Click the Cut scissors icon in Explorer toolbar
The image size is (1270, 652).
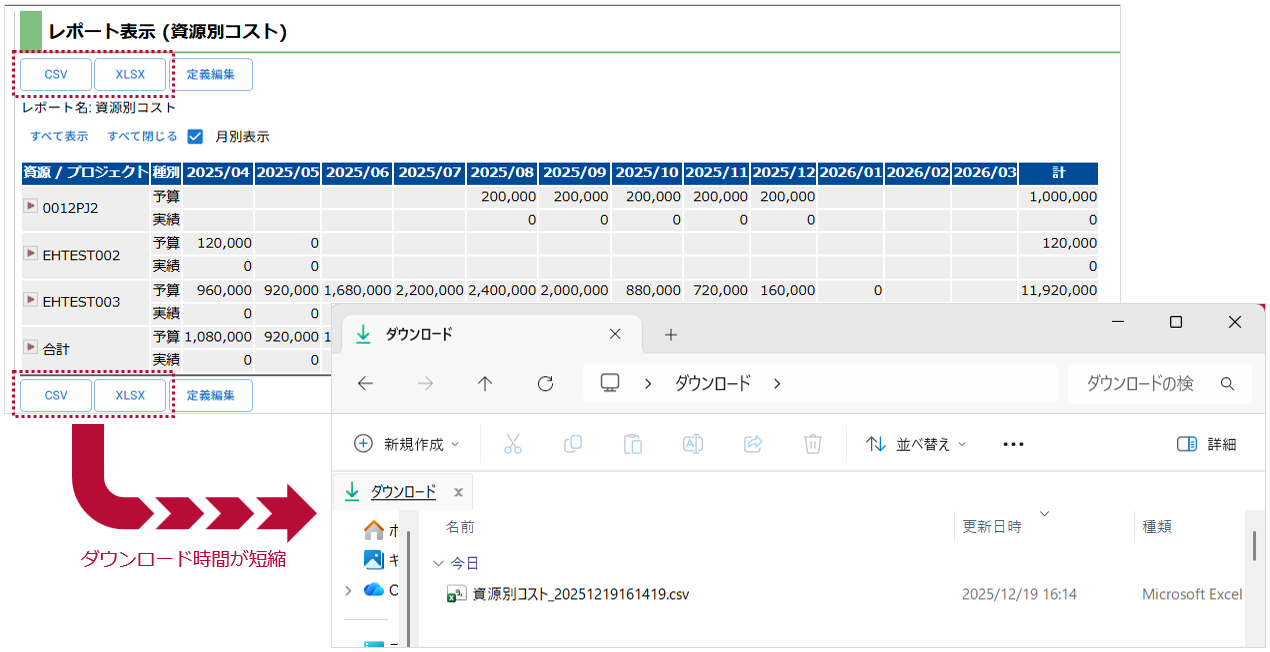click(513, 444)
